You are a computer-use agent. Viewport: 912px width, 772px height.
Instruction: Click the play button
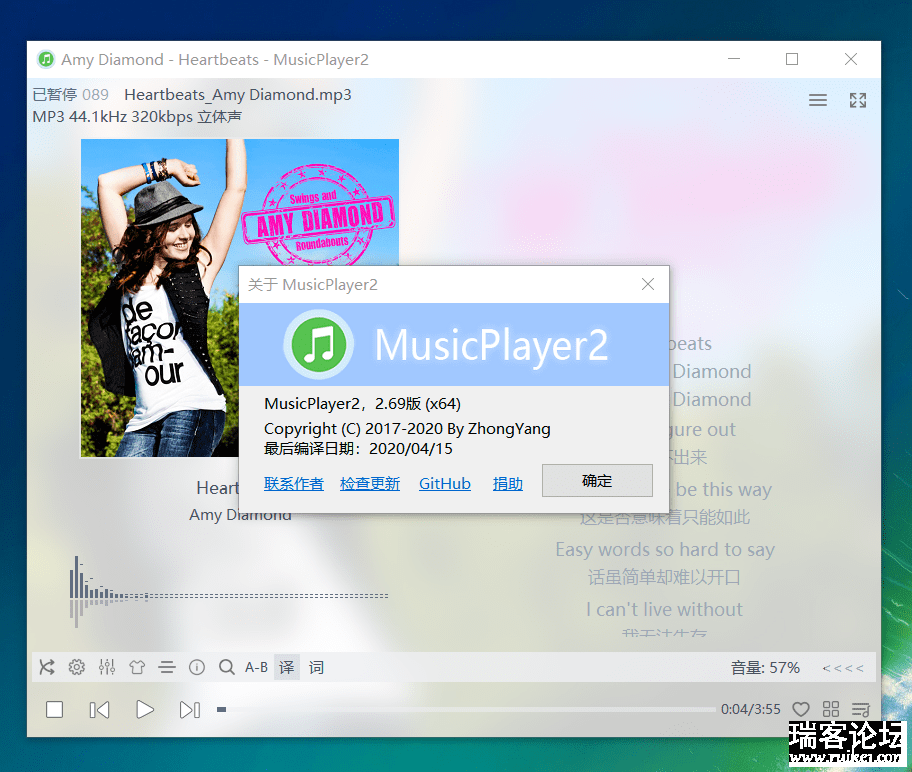[145, 710]
